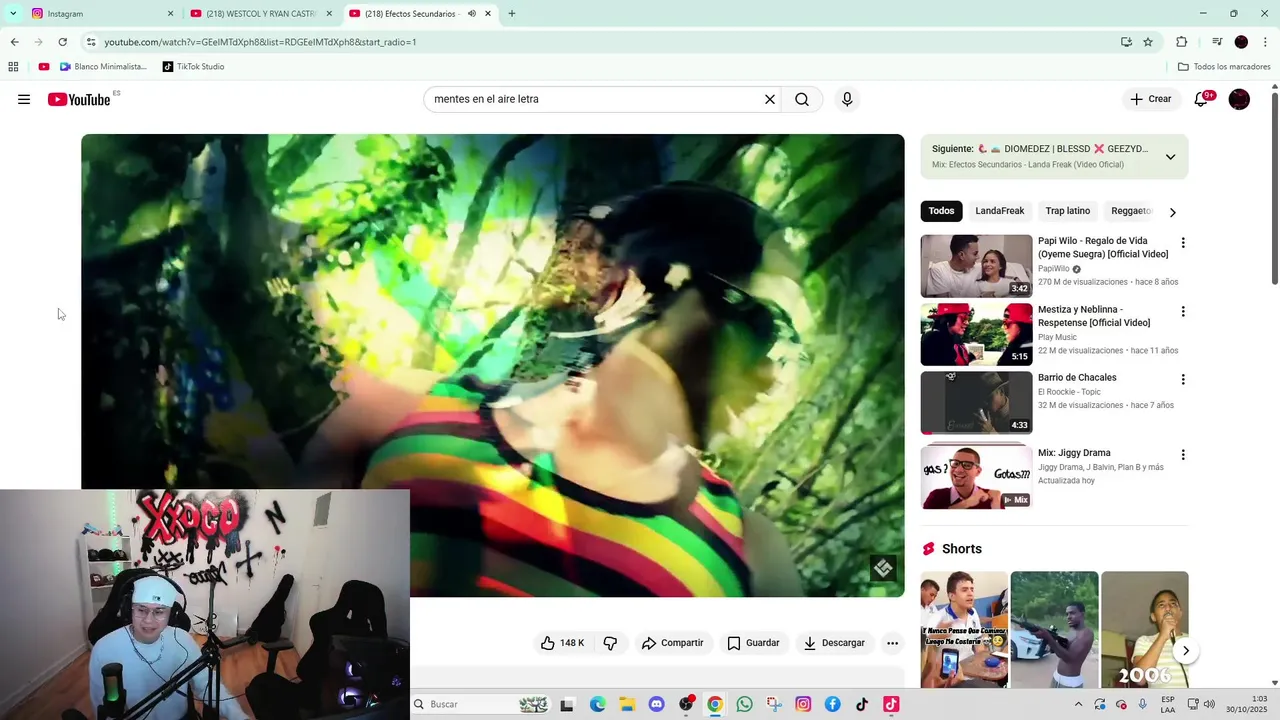Open Chrome apps grid in bookmarks bar

tap(13, 67)
